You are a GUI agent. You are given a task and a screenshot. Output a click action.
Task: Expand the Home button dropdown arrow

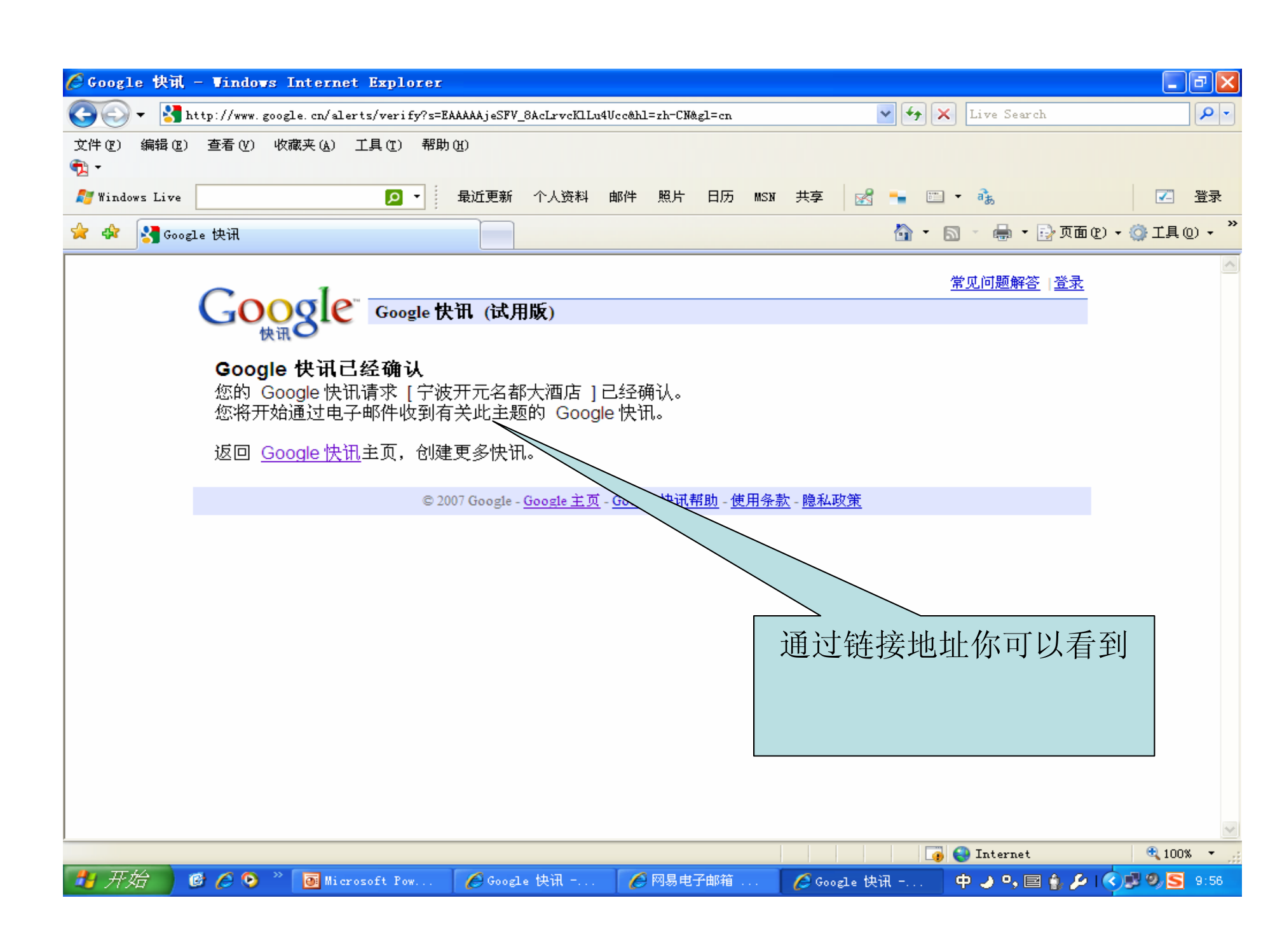926,233
